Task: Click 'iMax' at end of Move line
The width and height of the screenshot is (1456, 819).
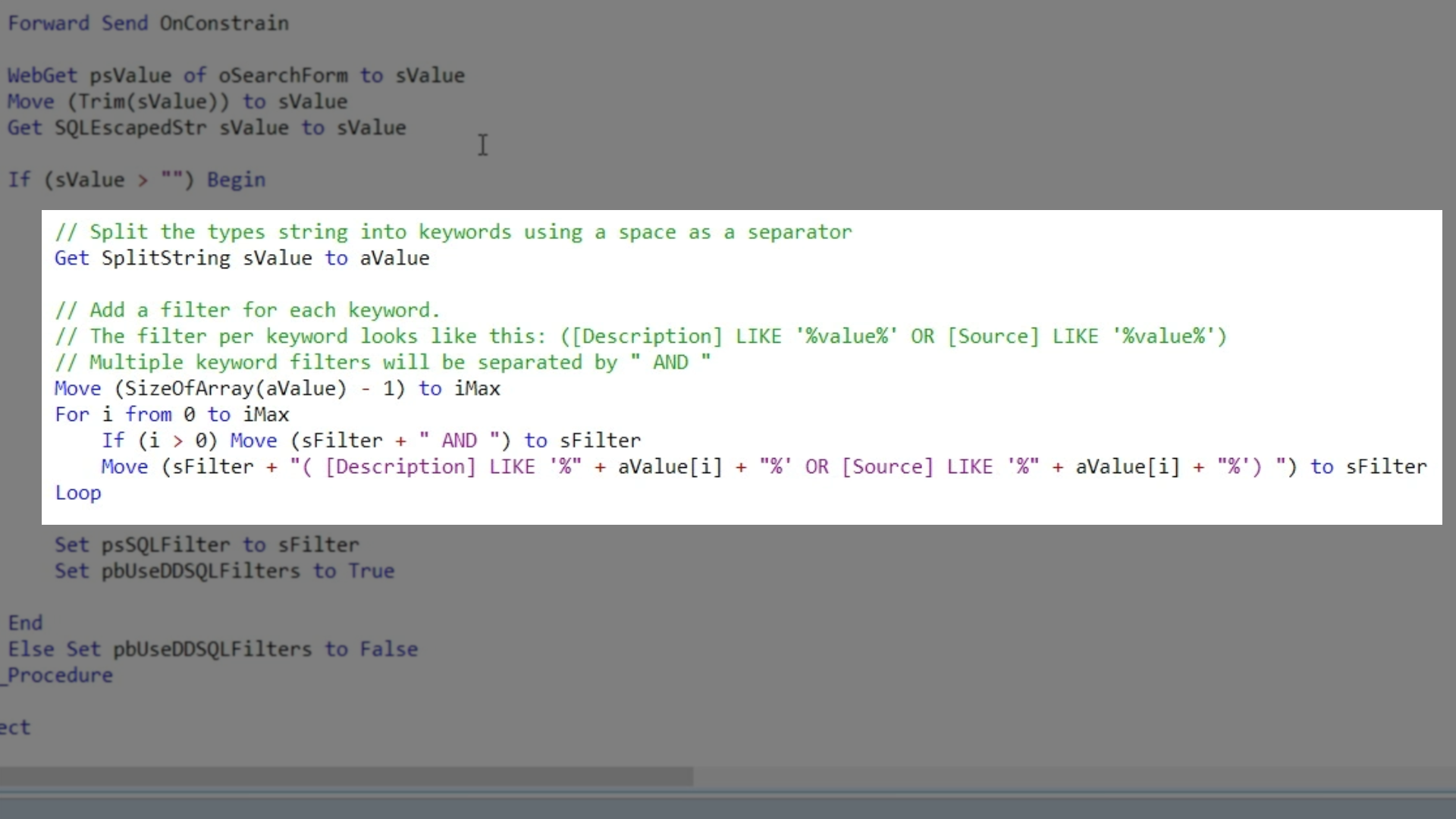Action: [x=477, y=389]
